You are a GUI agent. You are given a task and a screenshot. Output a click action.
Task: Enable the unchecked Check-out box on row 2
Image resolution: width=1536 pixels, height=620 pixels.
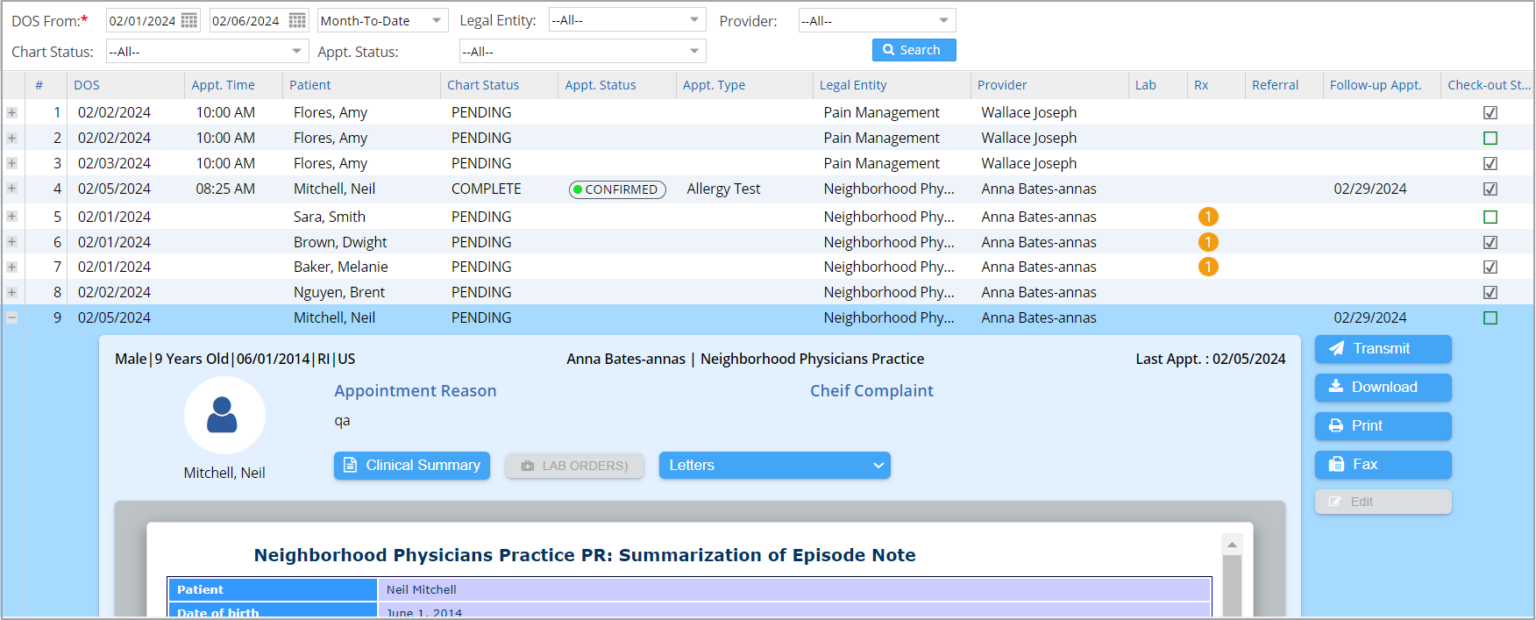tap(1489, 137)
